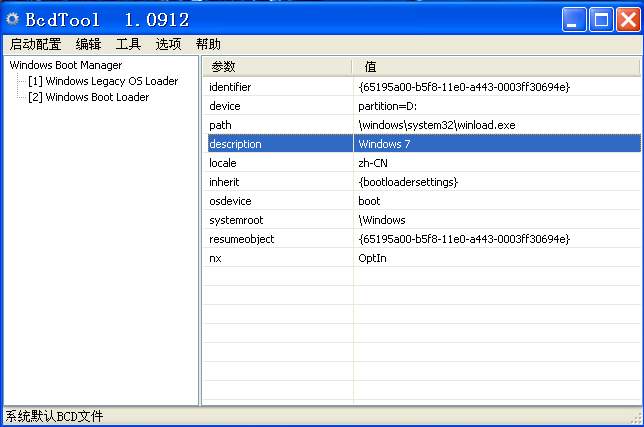Screen dimensions: 644x427
Task: Maximize the BcdTool window
Action: [601, 19]
